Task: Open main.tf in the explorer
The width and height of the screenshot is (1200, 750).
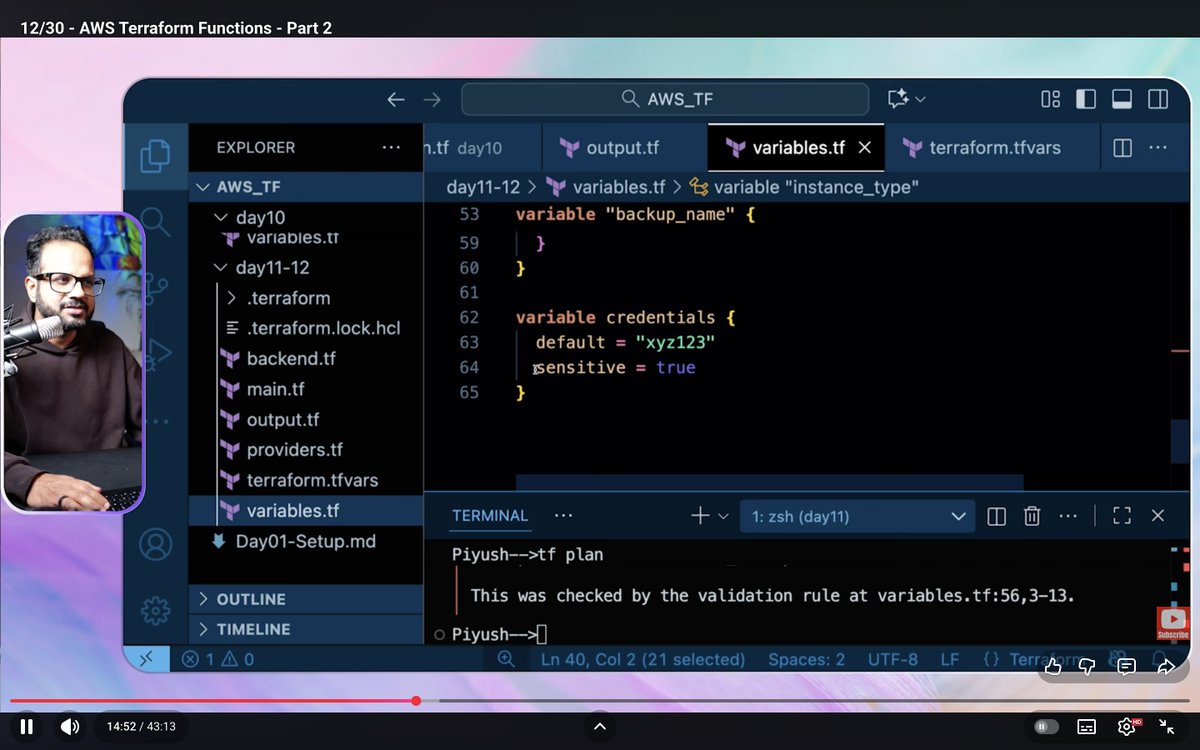Action: click(x=306, y=389)
